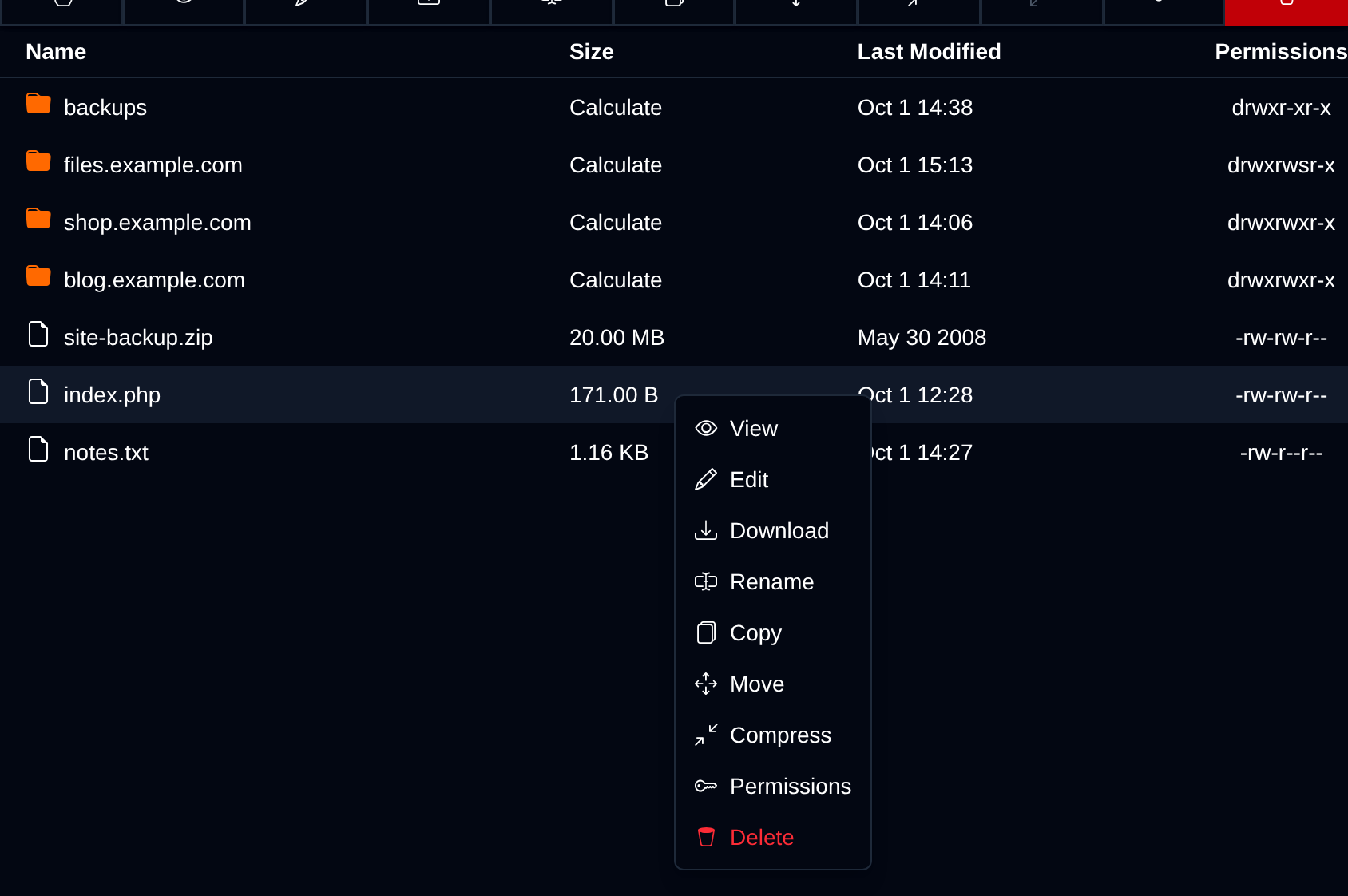Click the folder icon for files.example.com
This screenshot has width=1348, height=896.
click(x=38, y=161)
